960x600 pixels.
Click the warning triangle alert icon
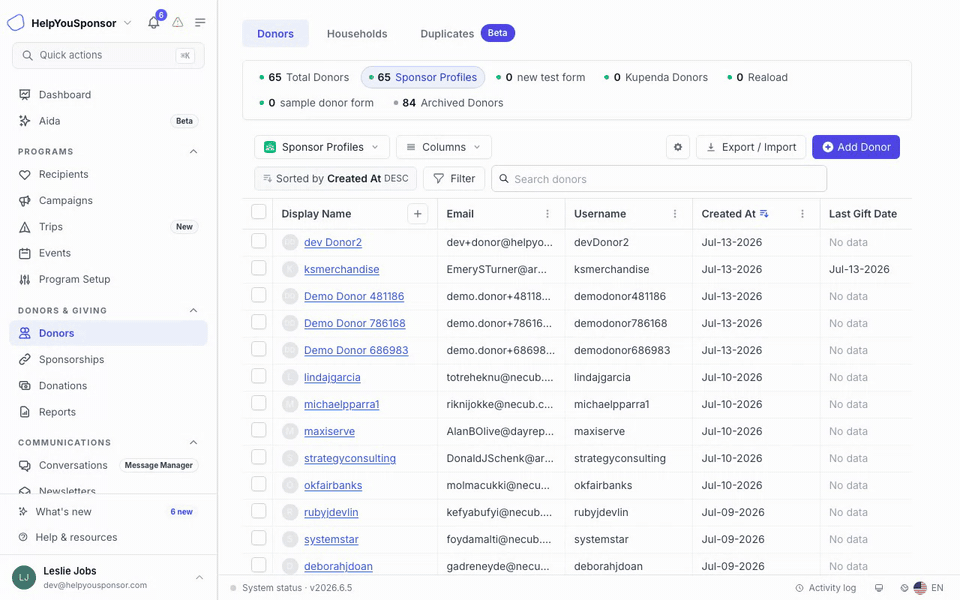tap(178, 23)
